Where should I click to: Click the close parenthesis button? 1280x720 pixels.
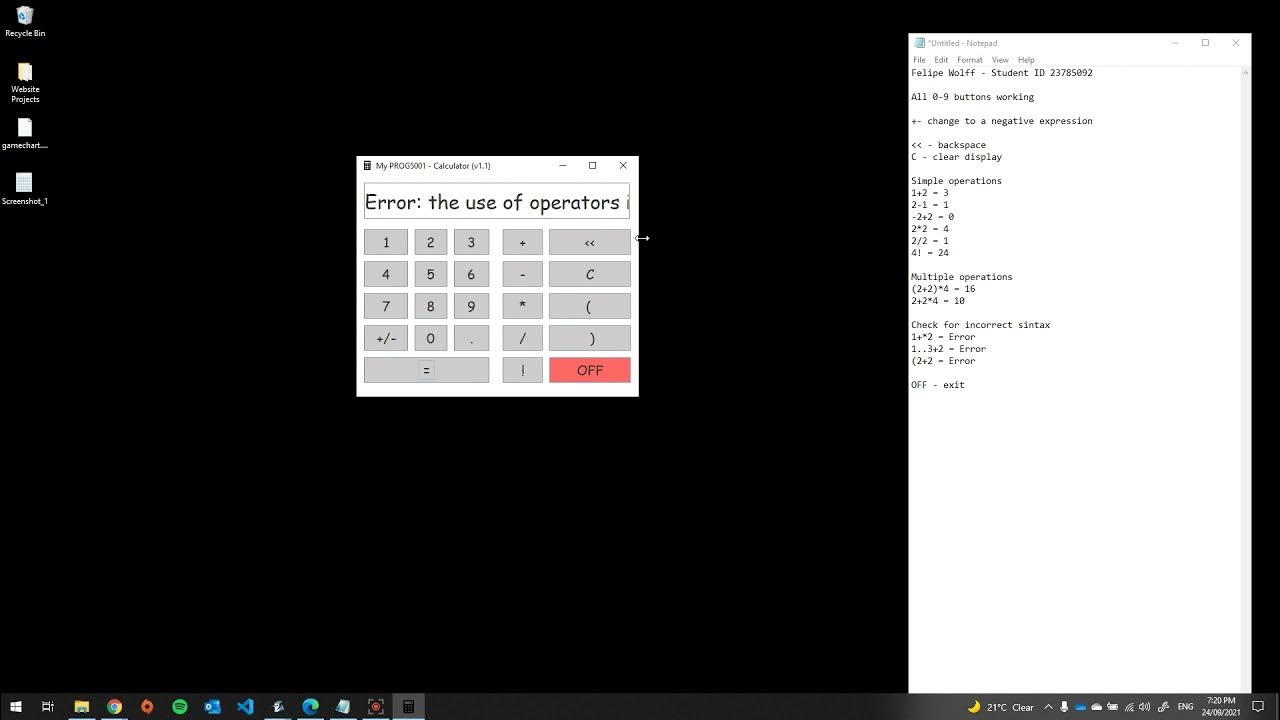(x=590, y=338)
